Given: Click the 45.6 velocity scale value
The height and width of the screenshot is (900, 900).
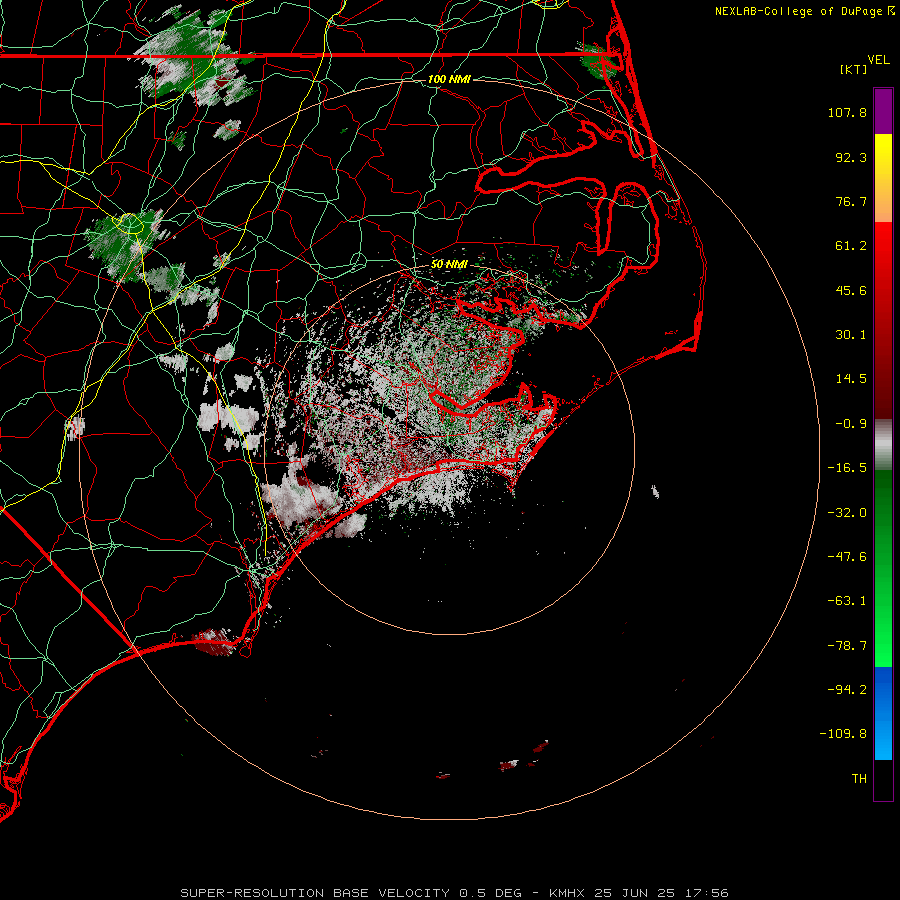Looking at the screenshot, I should (x=851, y=290).
